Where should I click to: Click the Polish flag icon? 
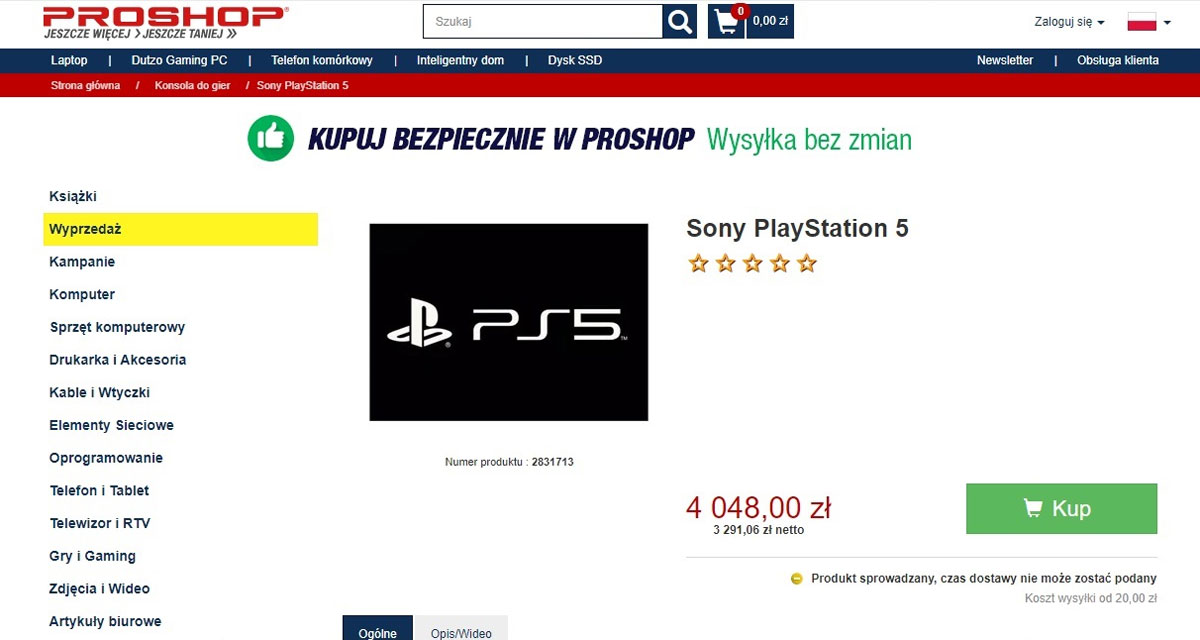(1142, 21)
